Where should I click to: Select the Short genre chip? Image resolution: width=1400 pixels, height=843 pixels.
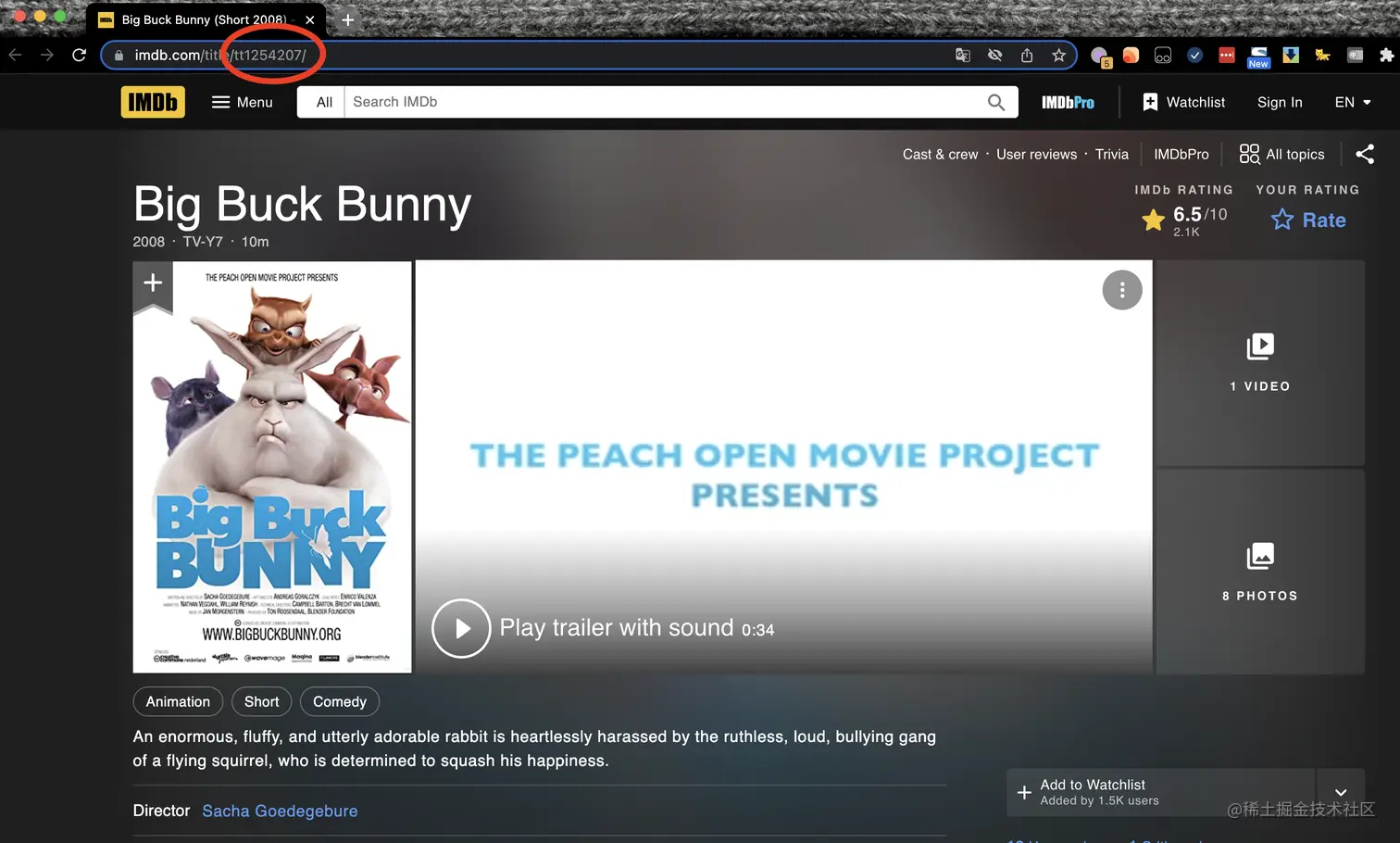pos(262,702)
